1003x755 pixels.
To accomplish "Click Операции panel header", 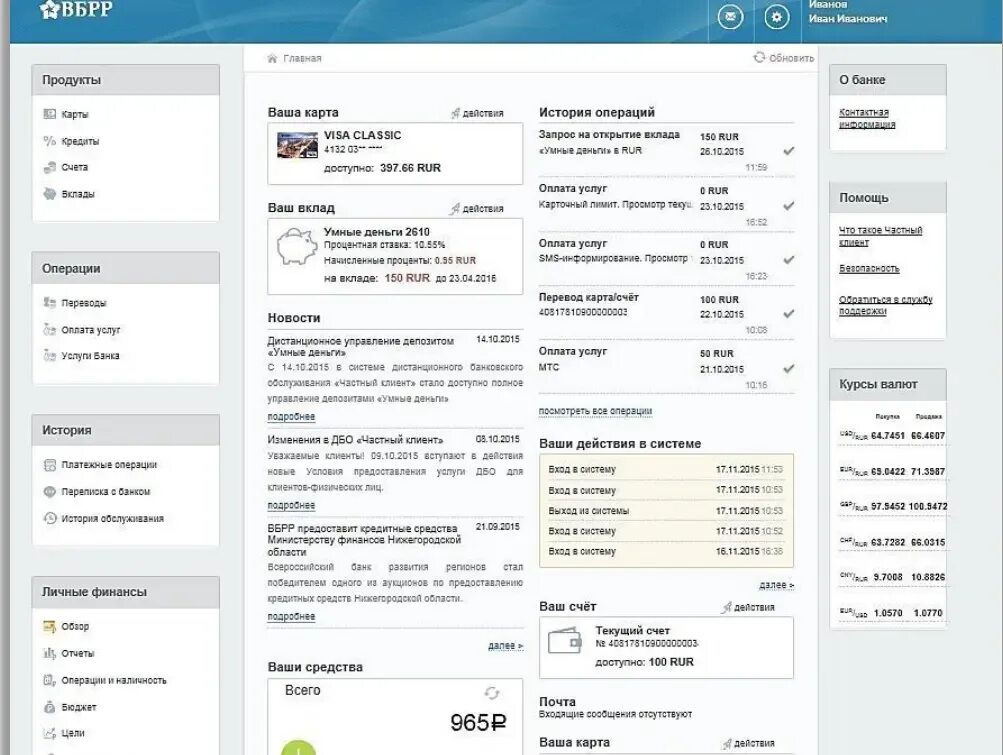I will pyautogui.click(x=125, y=268).
